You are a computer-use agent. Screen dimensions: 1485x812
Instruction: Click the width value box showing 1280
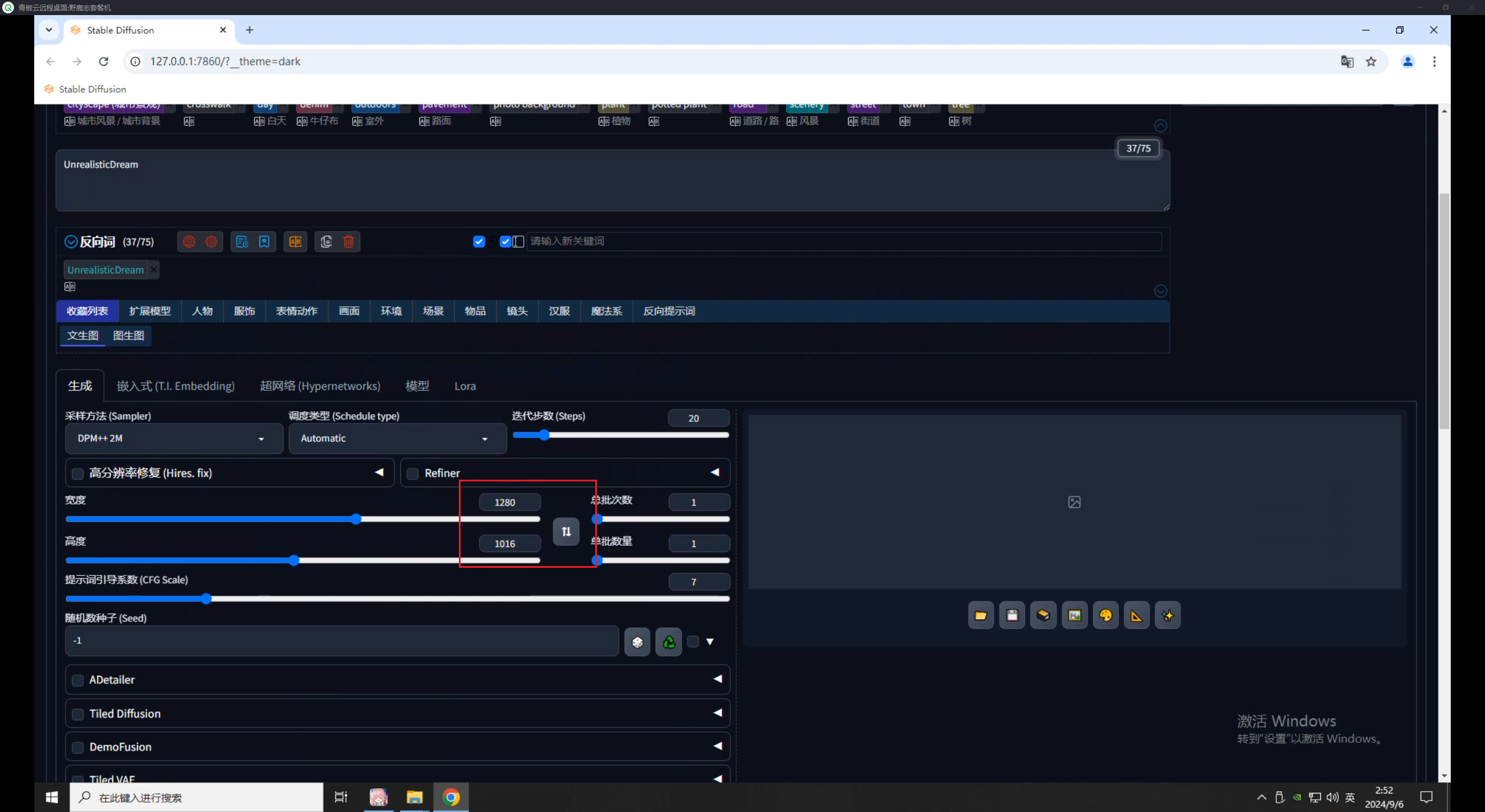point(510,502)
